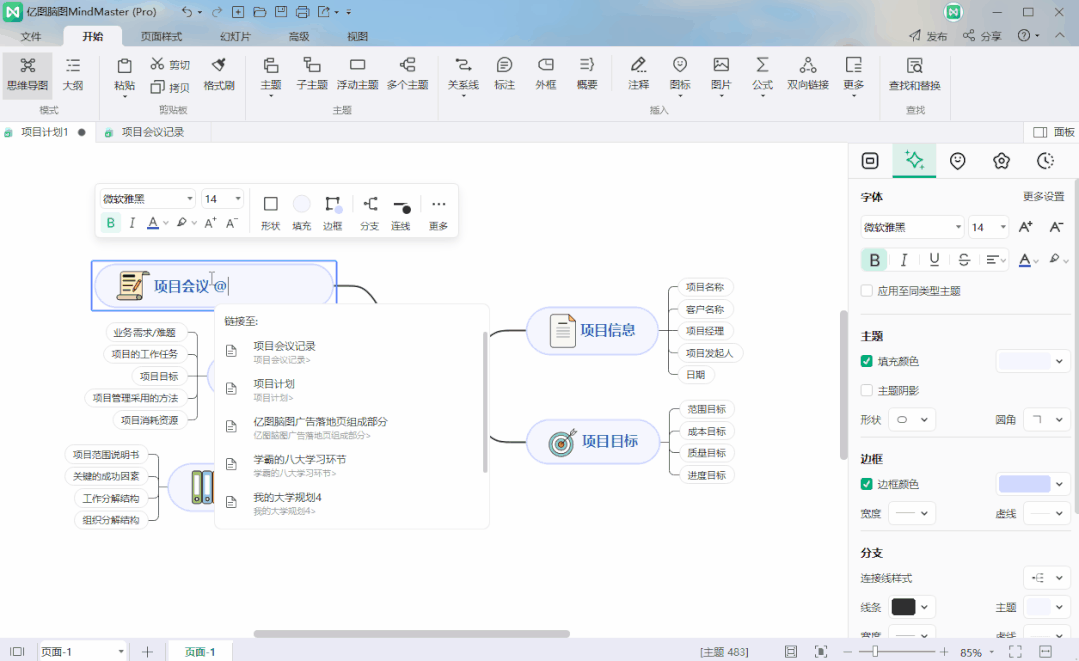Screen dimensions: 1079x661
Task: Open font size 14 dropdown in right panel
Action: 989,227
